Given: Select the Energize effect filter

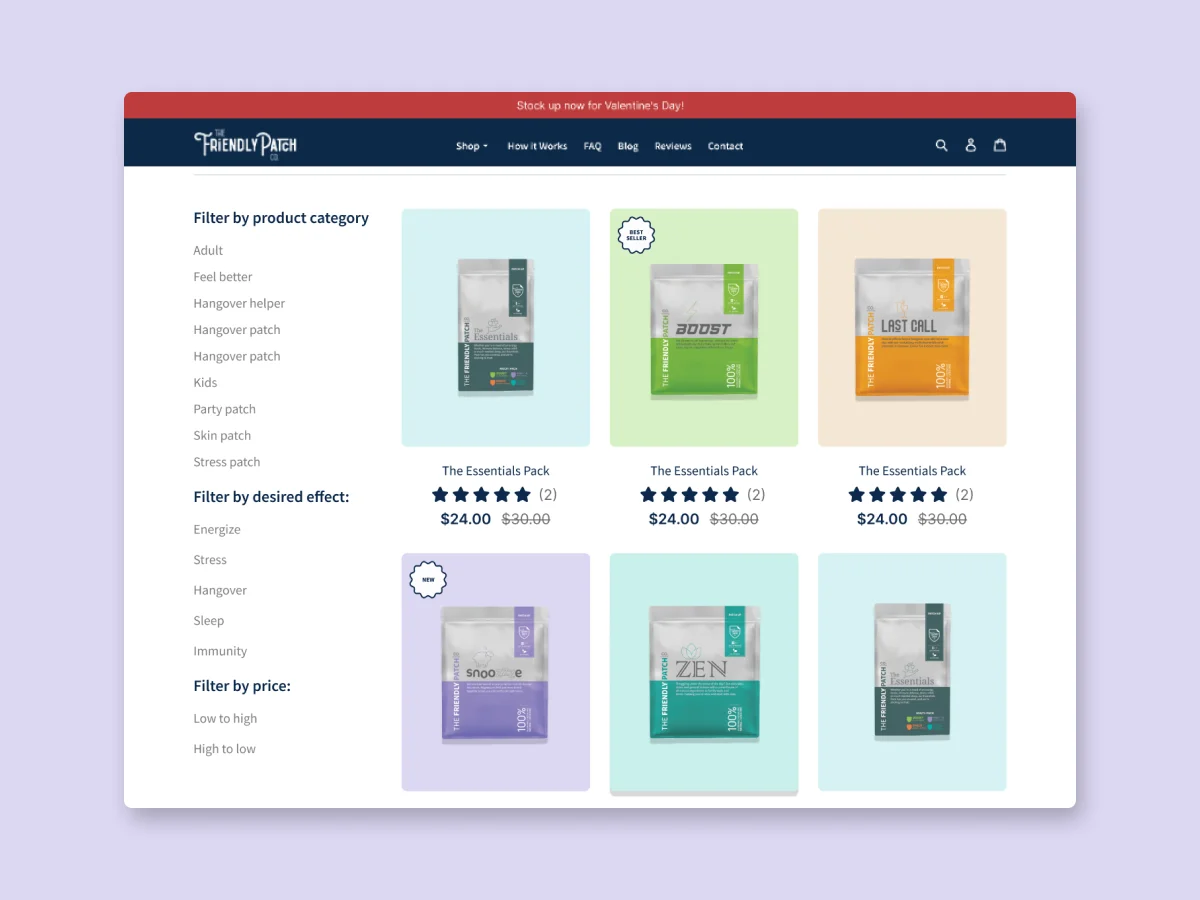Looking at the screenshot, I should [217, 530].
